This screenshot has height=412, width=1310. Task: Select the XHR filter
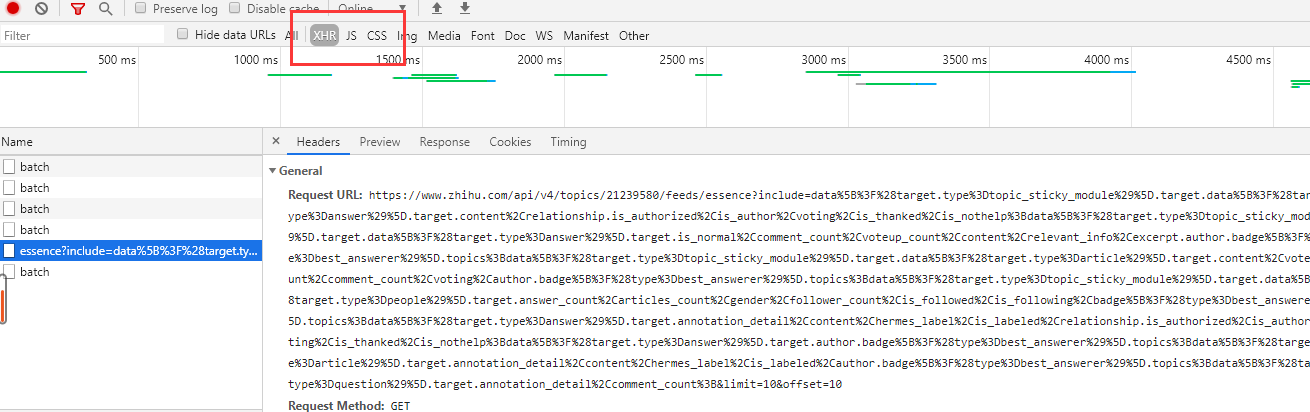324,35
